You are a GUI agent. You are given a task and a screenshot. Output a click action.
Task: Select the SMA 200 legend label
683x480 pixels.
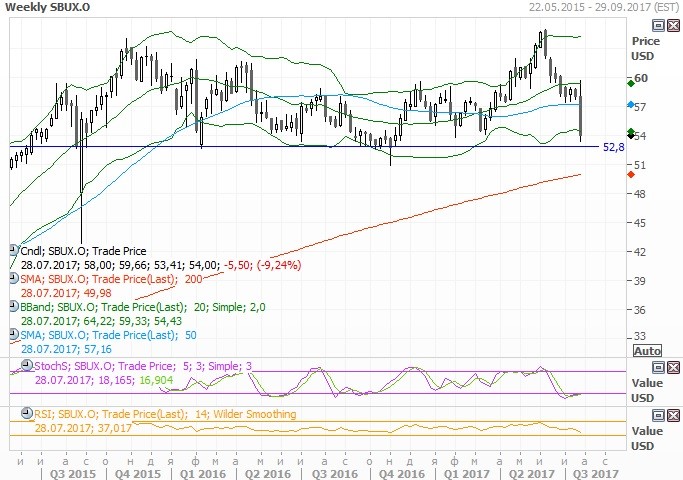click(112, 279)
